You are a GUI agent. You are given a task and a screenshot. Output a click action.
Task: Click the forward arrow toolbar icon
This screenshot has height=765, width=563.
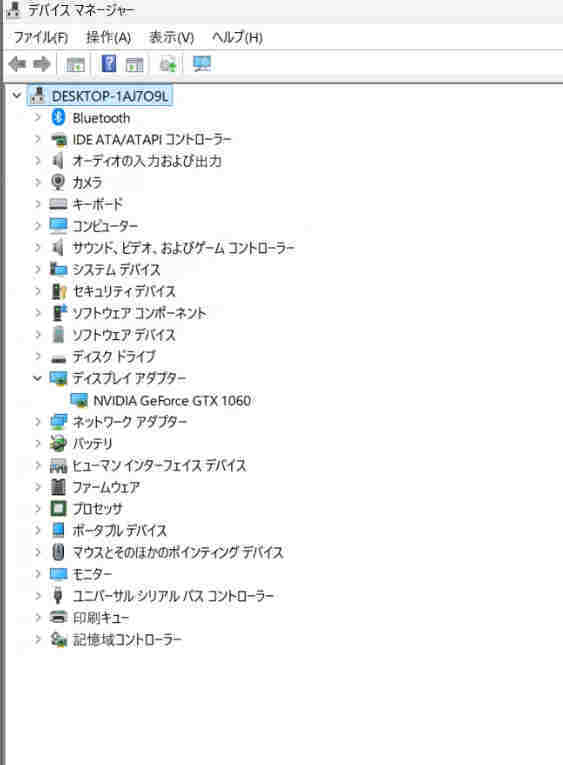pyautogui.click(x=41, y=64)
